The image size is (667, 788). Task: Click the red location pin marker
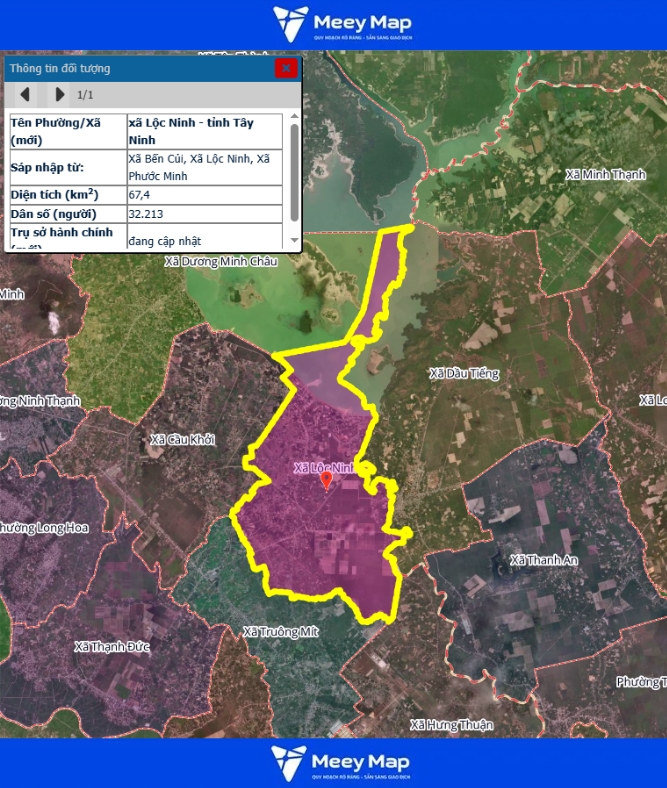pyautogui.click(x=326, y=480)
